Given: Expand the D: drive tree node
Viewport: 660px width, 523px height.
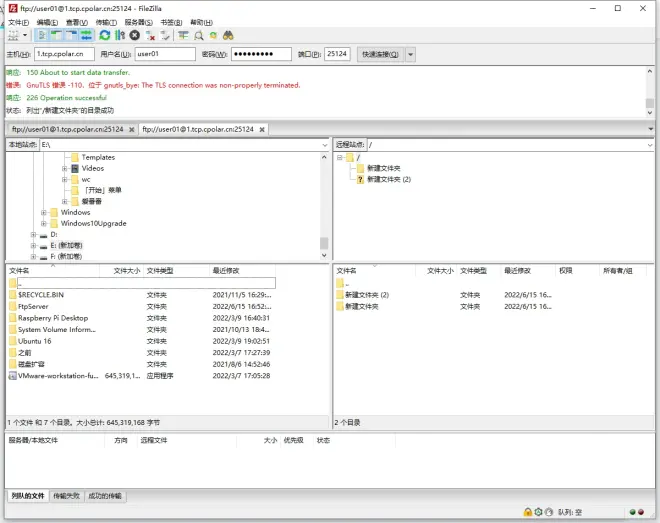Looking at the screenshot, I should (x=33, y=234).
